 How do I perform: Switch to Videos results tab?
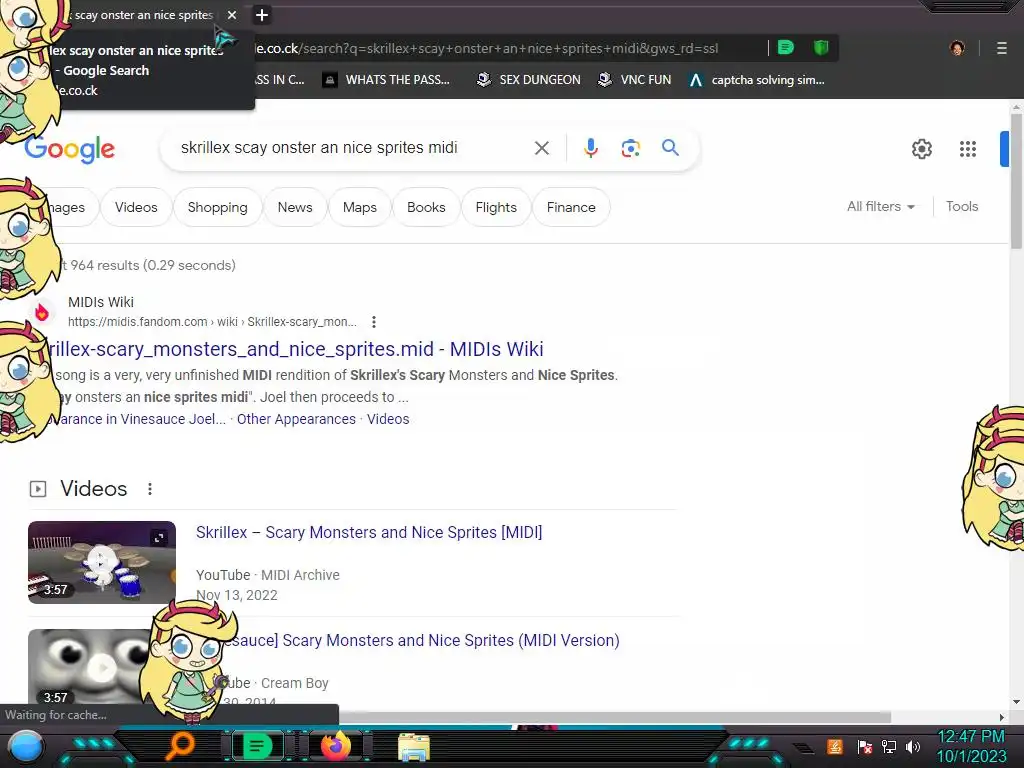(136, 207)
